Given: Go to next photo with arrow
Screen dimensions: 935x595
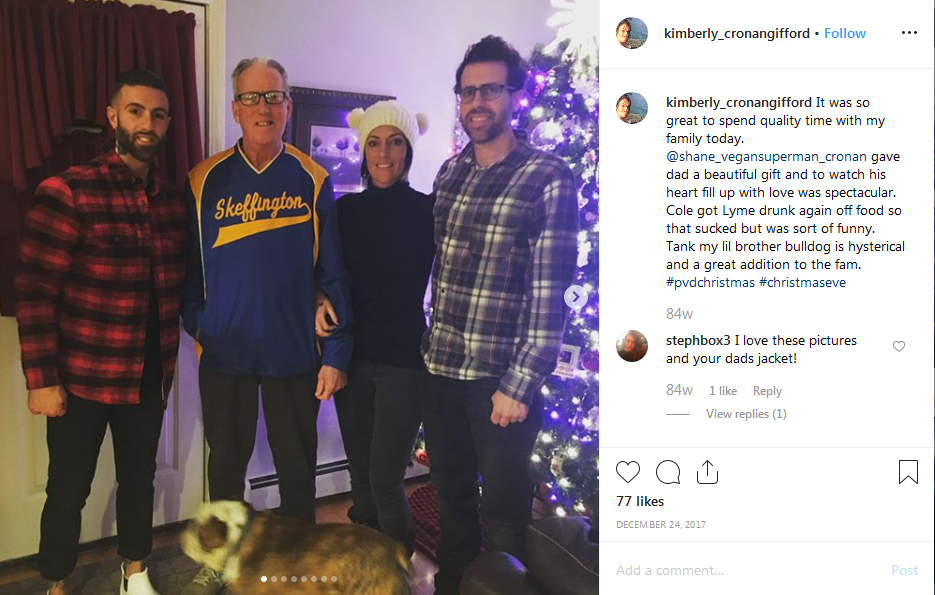Looking at the screenshot, I should click(575, 296).
